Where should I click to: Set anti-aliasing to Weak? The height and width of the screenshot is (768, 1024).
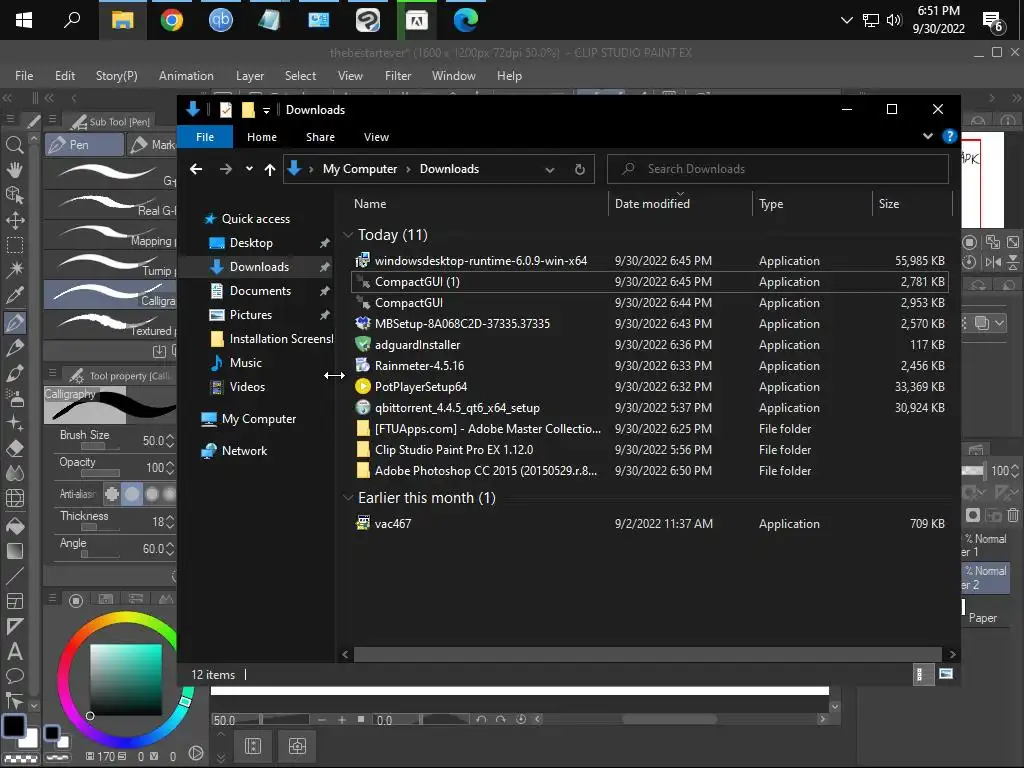(132, 494)
